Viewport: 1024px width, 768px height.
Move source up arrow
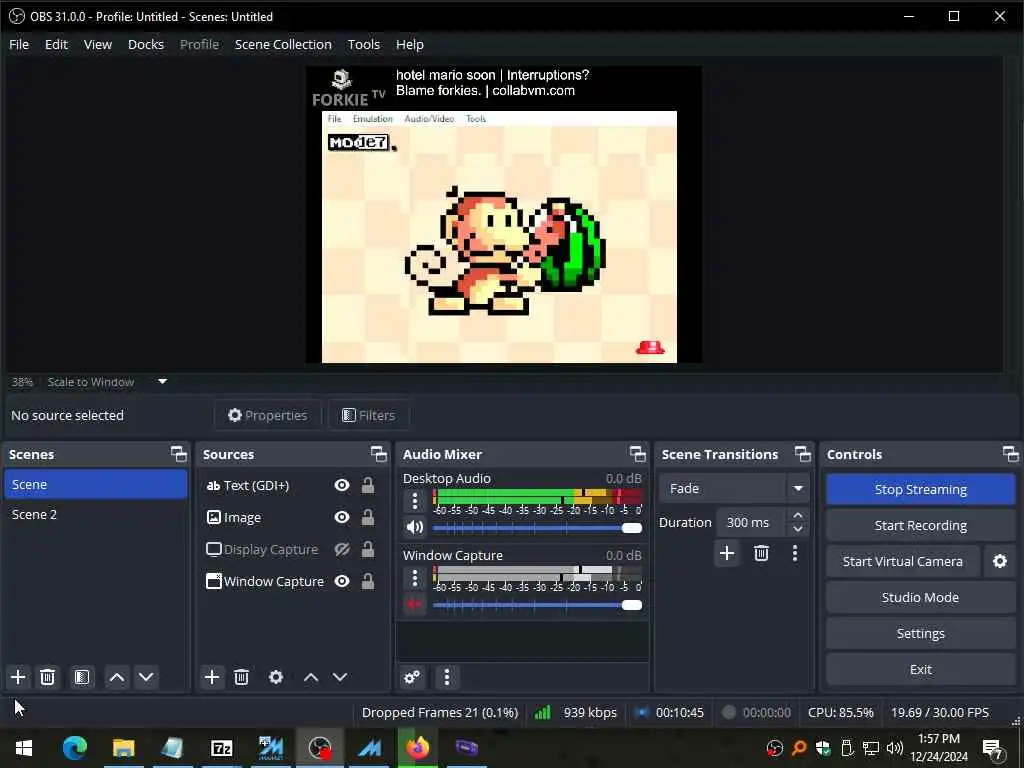click(311, 677)
